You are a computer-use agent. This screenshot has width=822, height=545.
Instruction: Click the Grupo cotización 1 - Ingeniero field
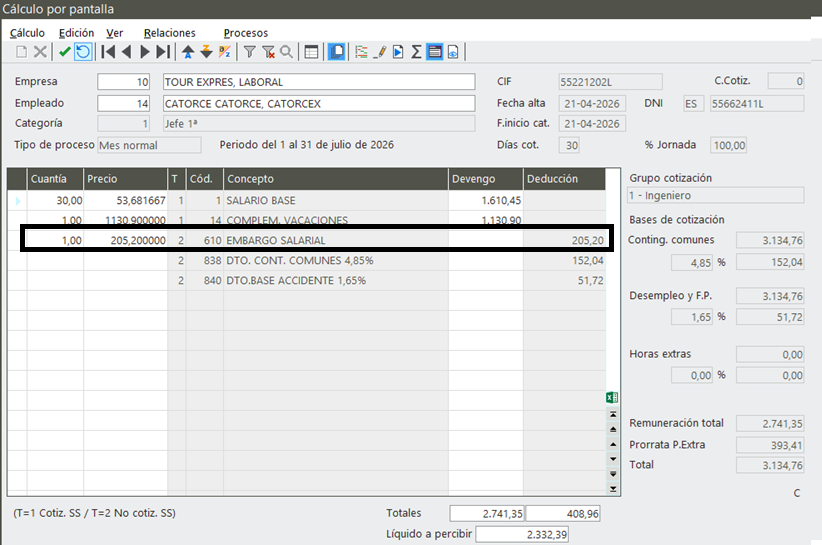pos(715,195)
